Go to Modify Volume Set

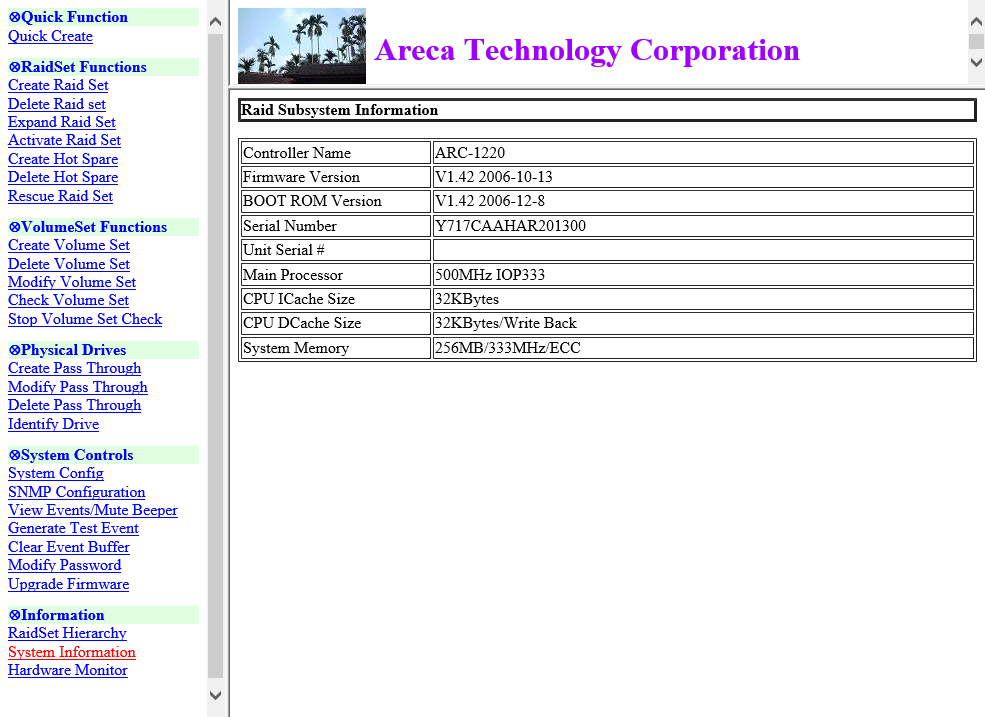(72, 282)
